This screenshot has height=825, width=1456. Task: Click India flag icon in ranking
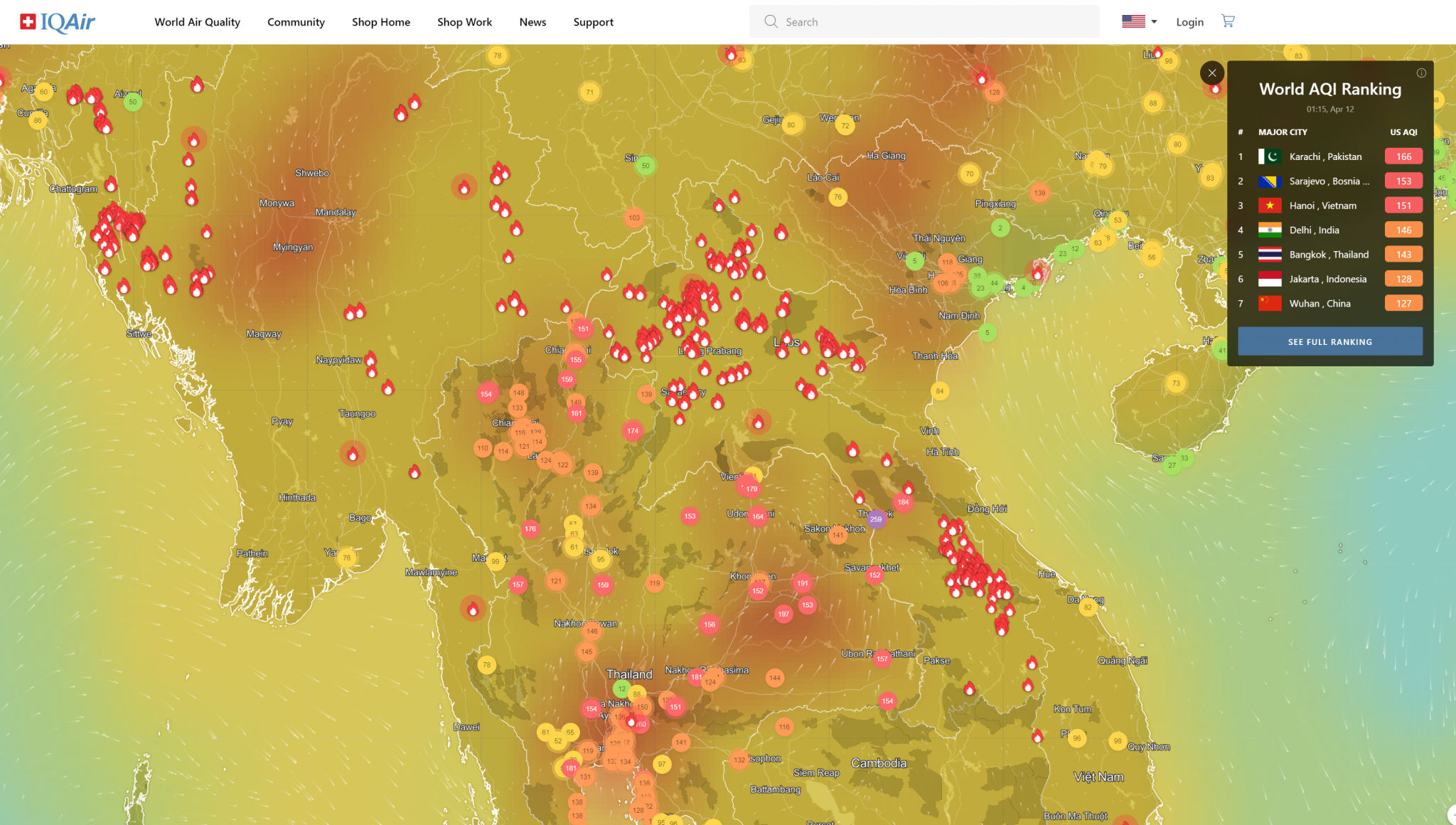[1270, 230]
